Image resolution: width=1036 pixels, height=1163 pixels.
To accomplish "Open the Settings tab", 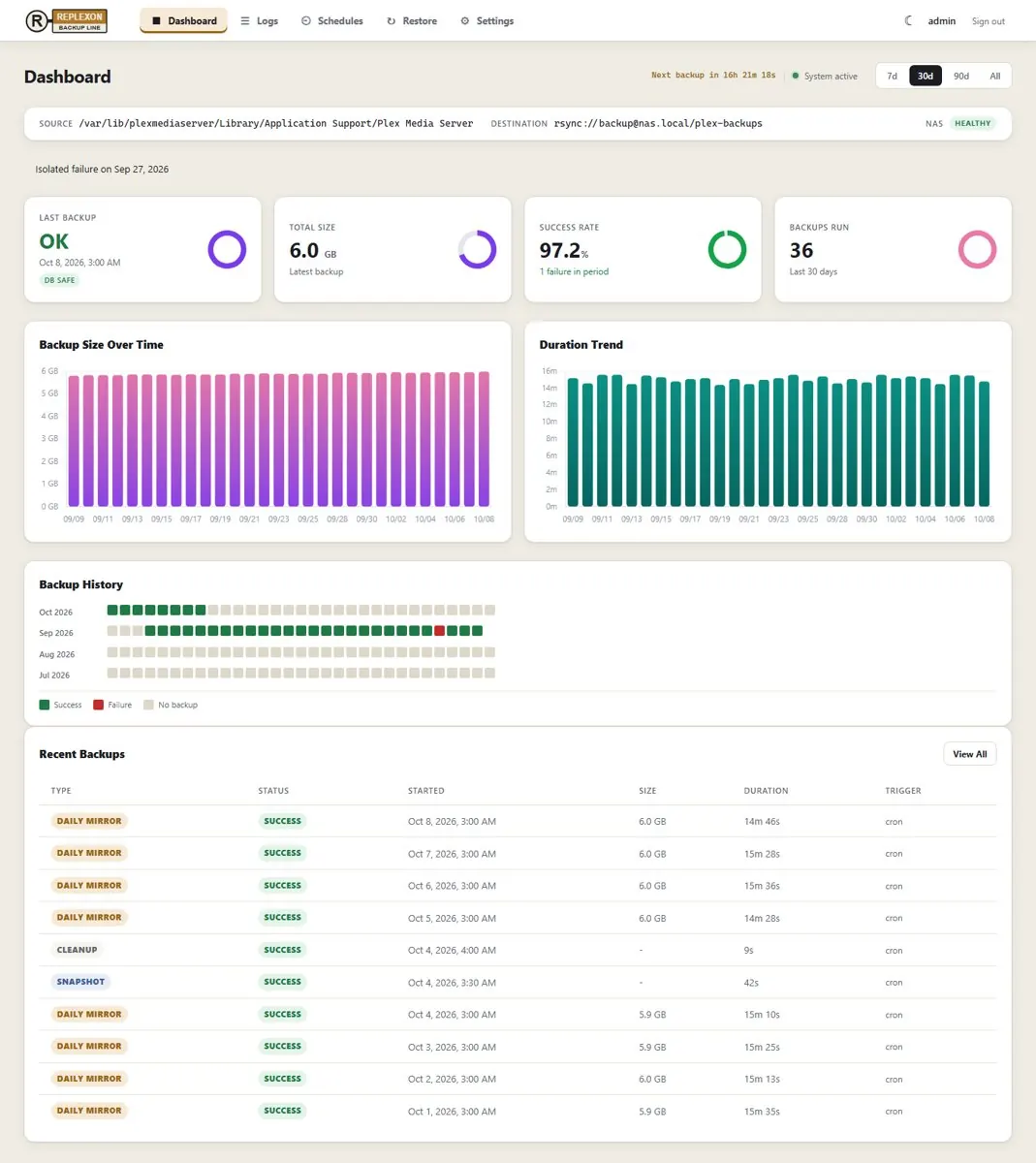I will click(487, 20).
